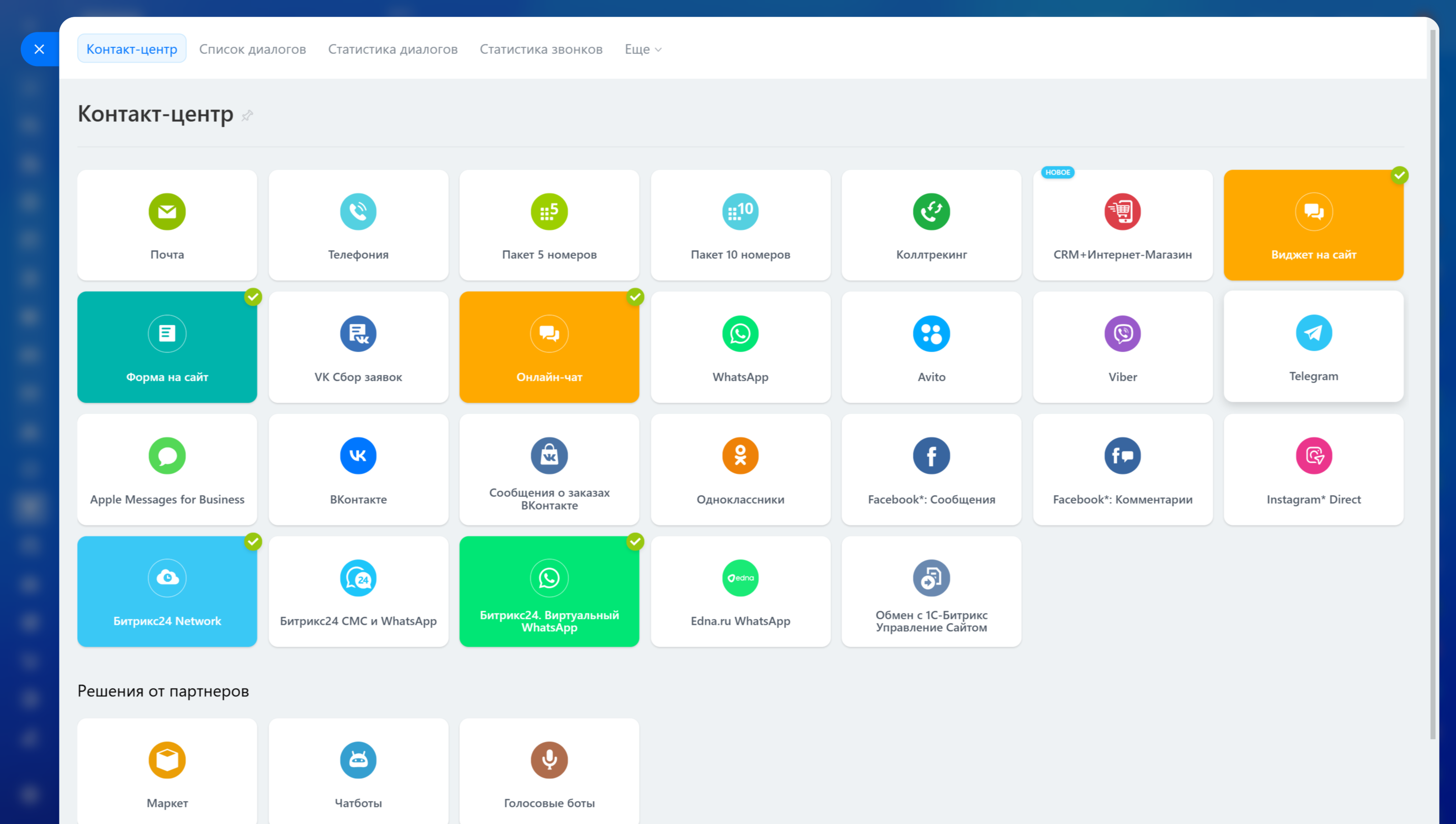Open the Статистика диалогов tab
Viewport: 1456px width, 824px height.
pos(392,49)
